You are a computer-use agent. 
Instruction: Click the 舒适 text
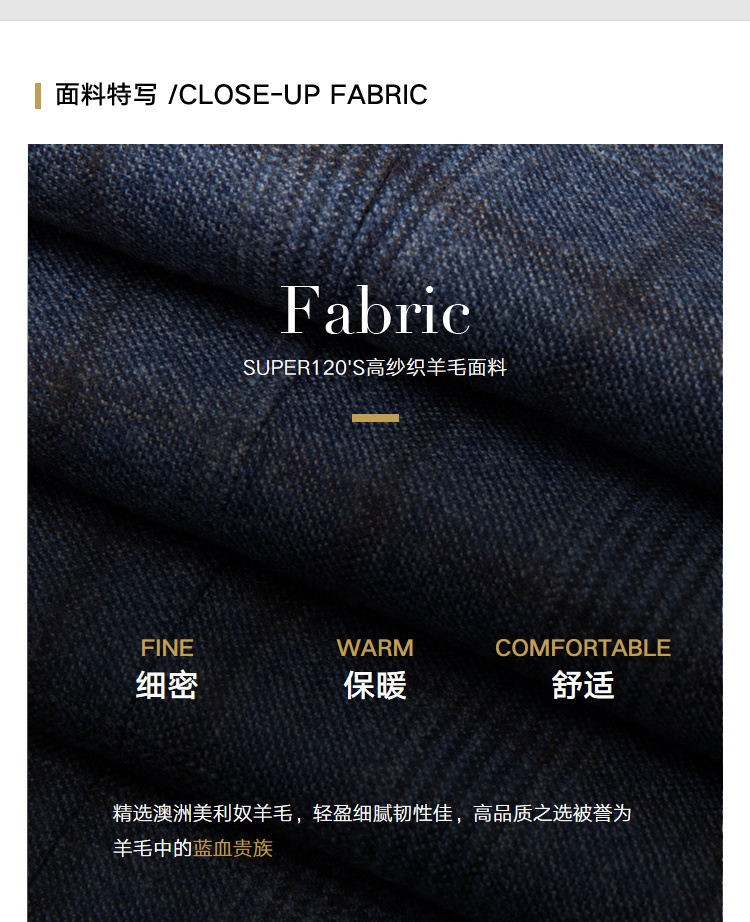click(x=583, y=685)
